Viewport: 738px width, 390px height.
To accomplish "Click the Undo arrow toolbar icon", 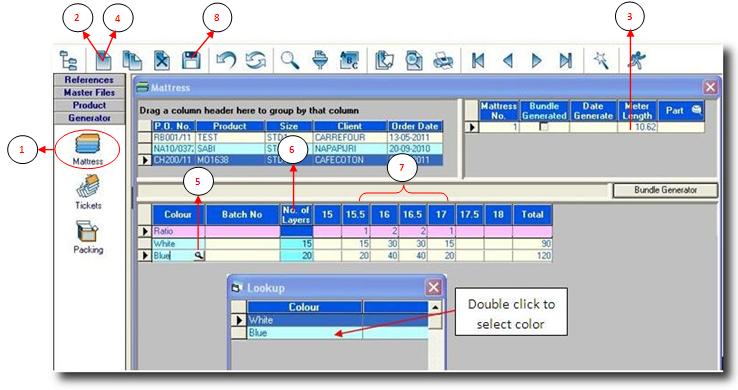I will point(226,60).
